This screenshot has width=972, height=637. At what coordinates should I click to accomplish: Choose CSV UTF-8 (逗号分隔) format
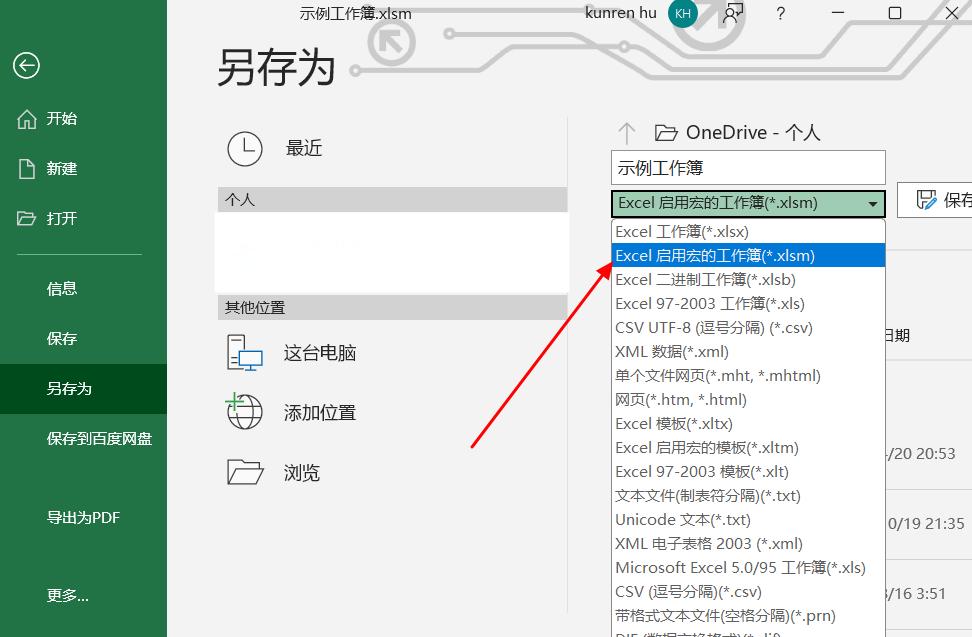coord(748,328)
